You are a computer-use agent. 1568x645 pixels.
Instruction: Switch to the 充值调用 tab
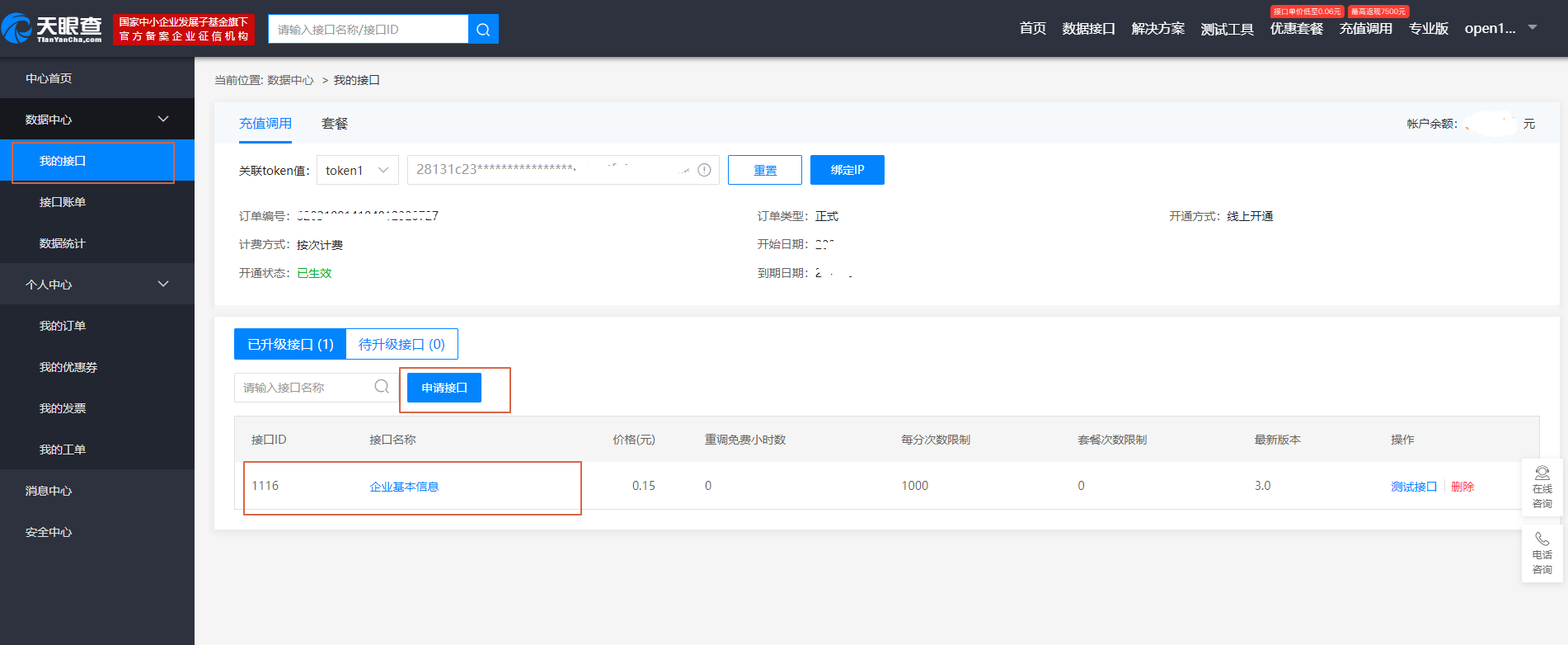(265, 124)
